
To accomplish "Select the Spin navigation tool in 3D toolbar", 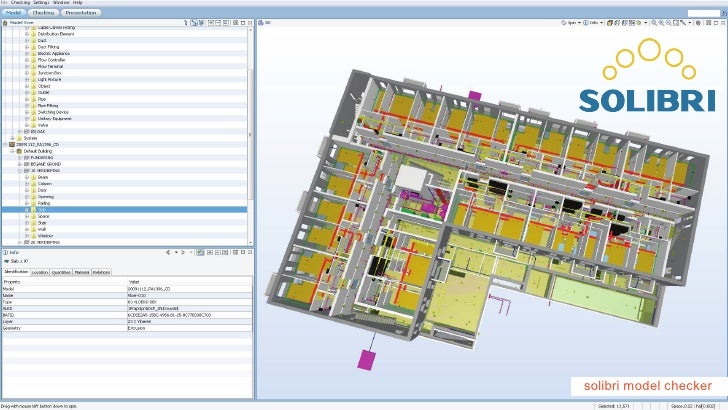I will tap(570, 22).
